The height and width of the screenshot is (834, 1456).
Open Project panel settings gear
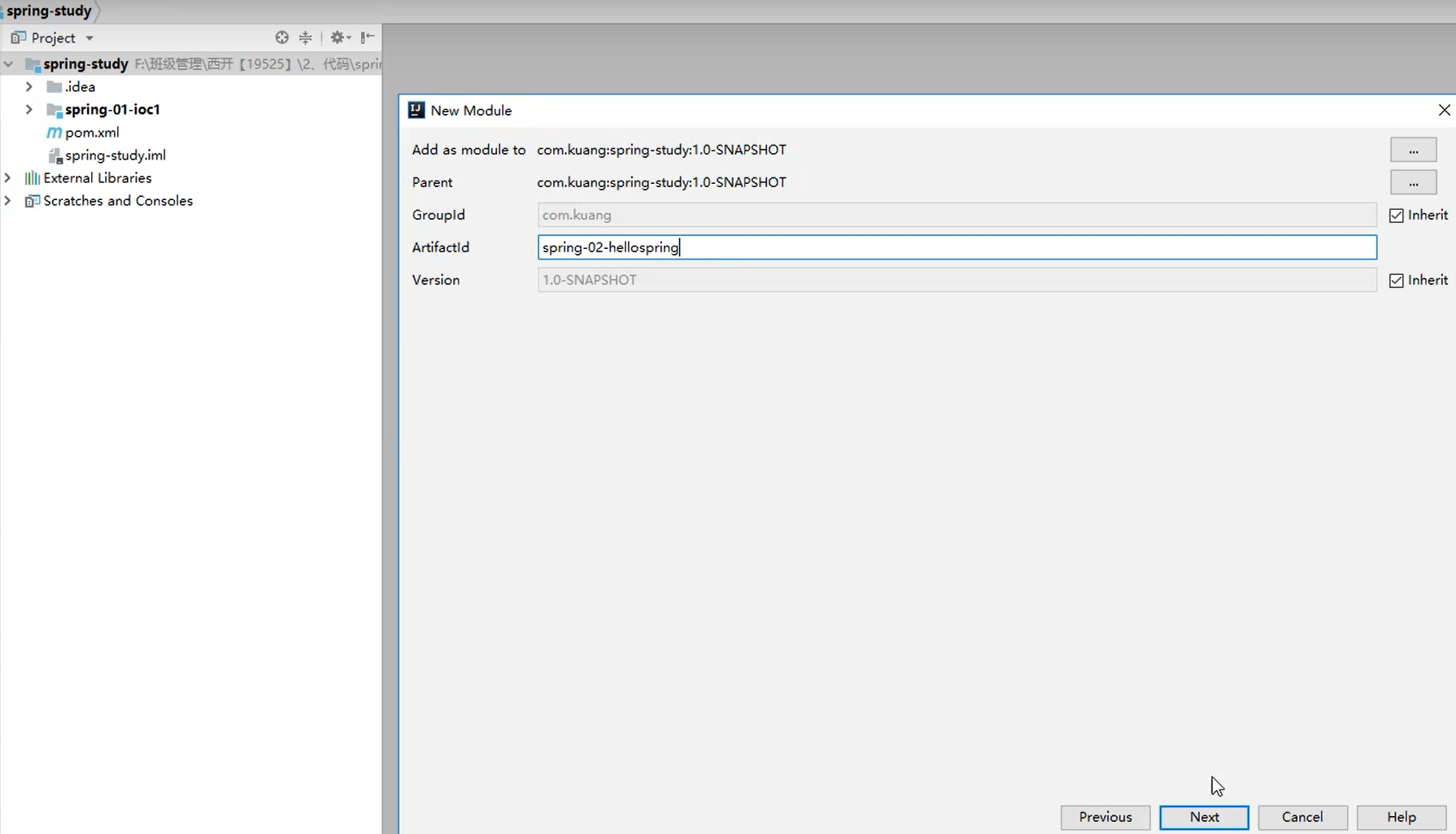[339, 37]
